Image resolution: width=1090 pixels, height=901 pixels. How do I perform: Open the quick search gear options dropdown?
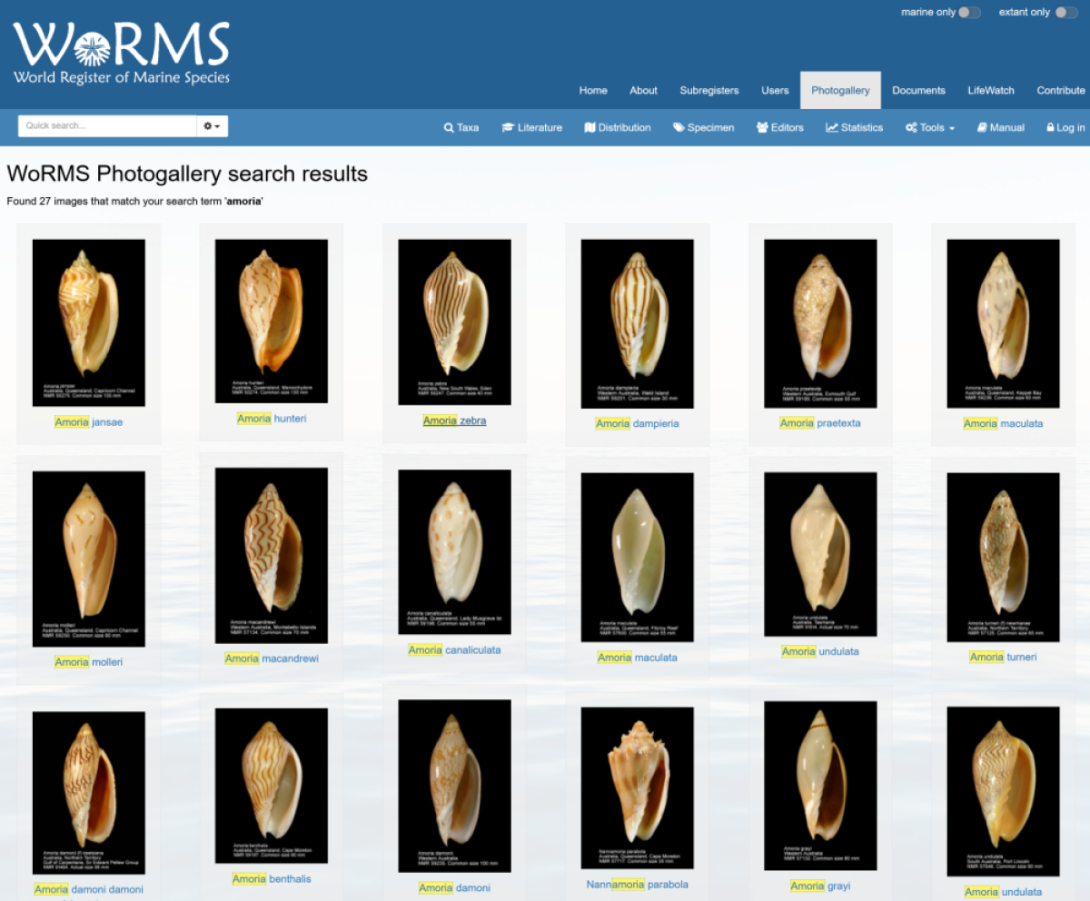click(x=212, y=126)
